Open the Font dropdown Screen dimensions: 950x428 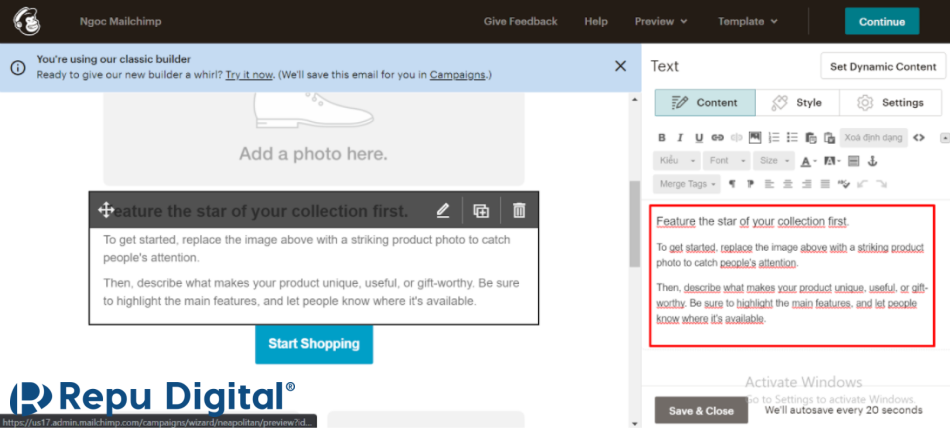726,161
